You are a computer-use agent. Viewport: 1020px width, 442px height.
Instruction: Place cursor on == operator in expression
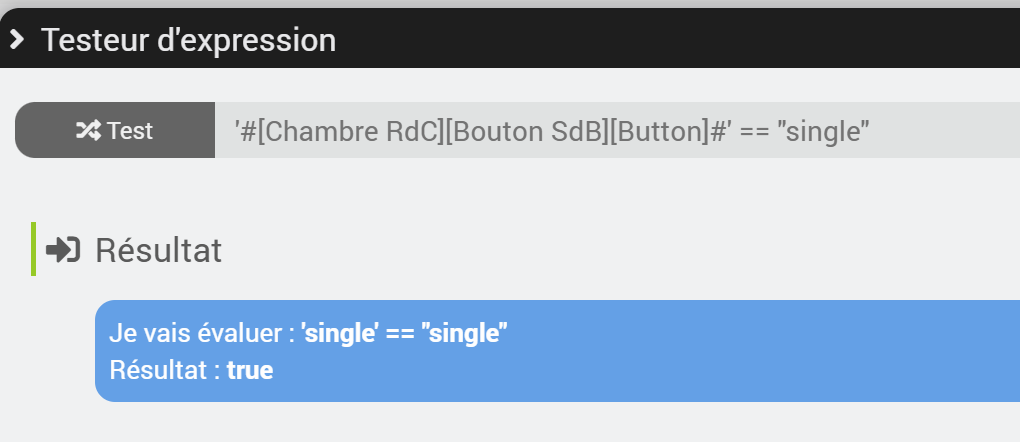(755, 133)
